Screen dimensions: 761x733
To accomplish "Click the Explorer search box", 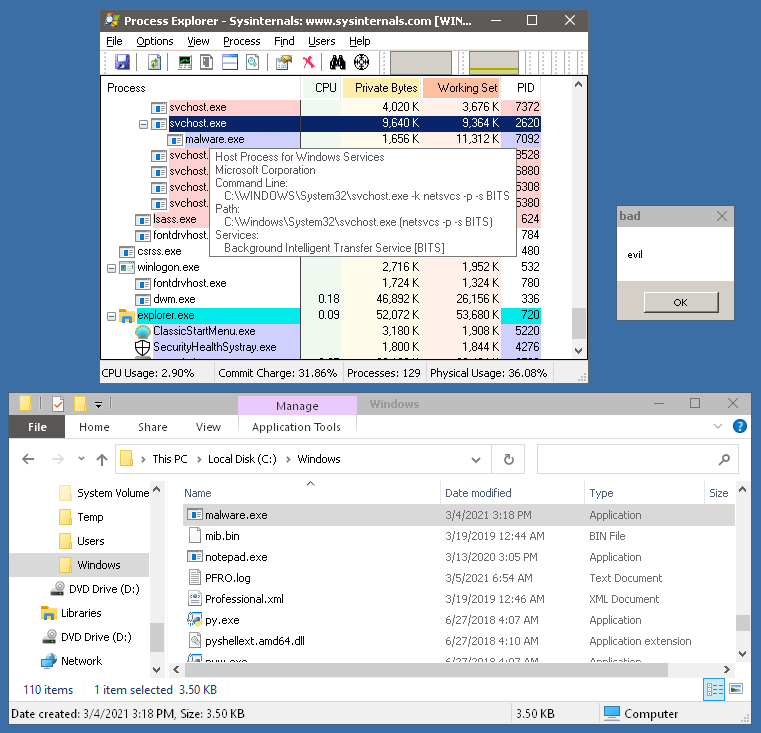I will [637, 459].
